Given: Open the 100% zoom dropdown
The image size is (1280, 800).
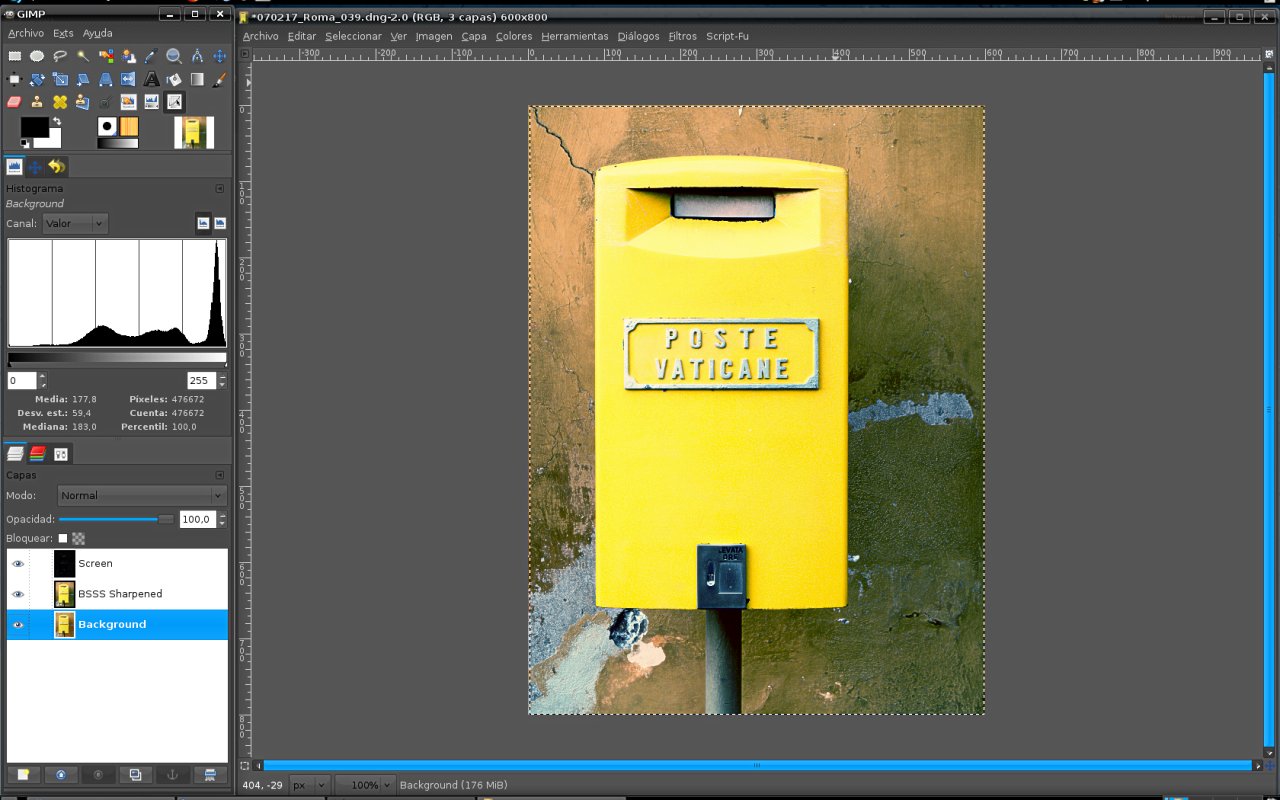Looking at the screenshot, I should pos(365,785).
